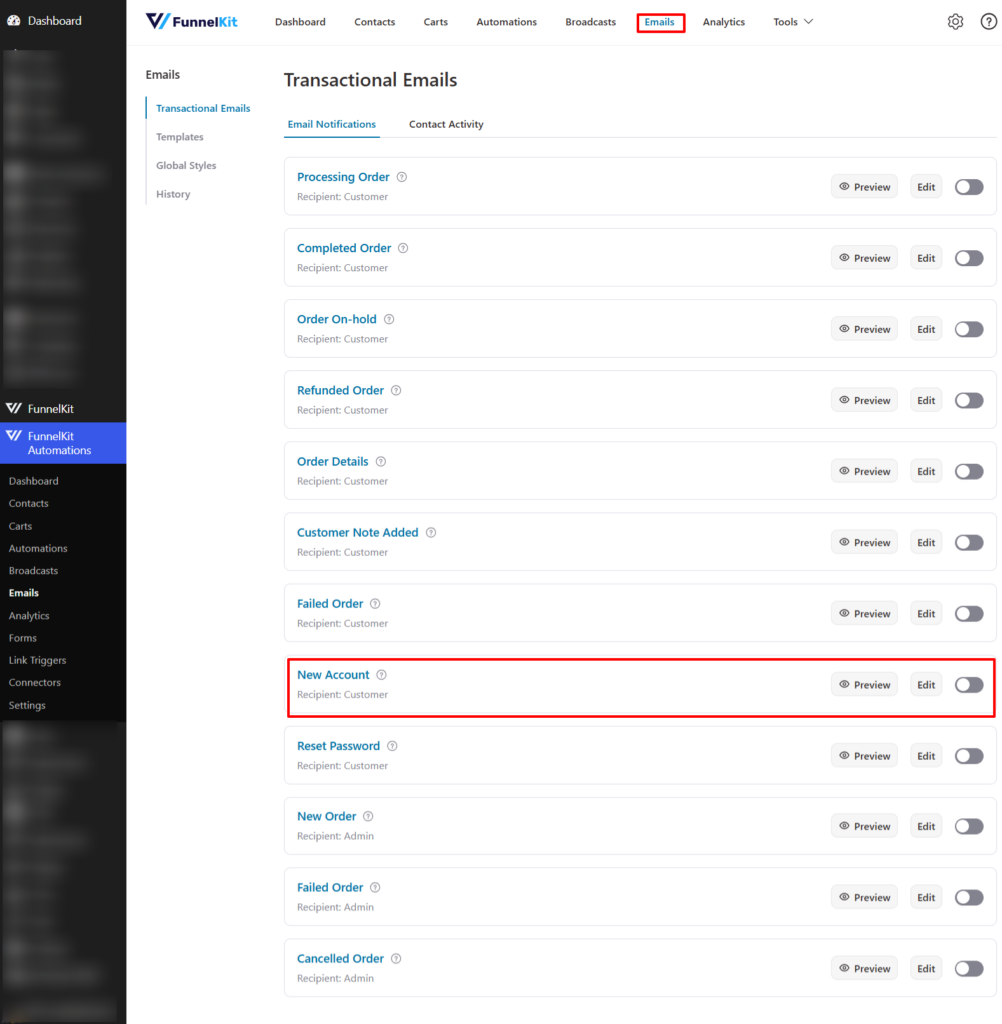Open Analytics in WordPress sidebar submenu
The image size is (1002, 1024).
click(x=29, y=616)
